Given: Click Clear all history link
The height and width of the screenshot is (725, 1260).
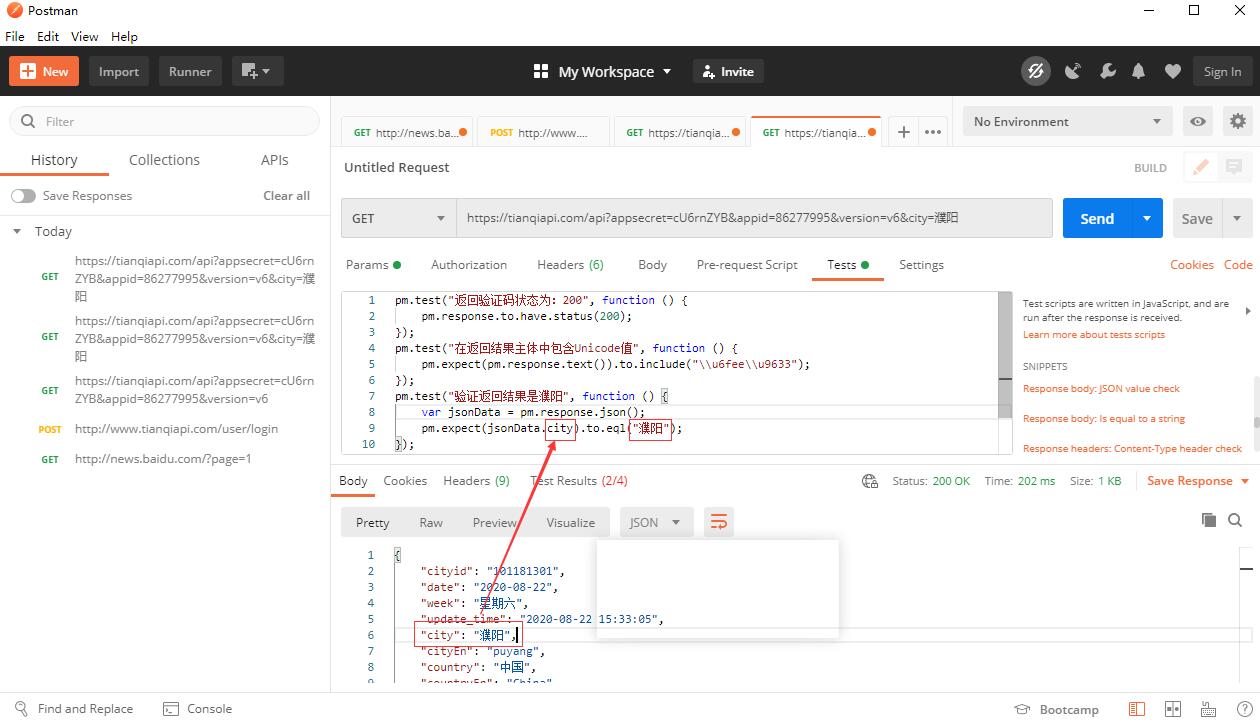Looking at the screenshot, I should pyautogui.click(x=286, y=196).
